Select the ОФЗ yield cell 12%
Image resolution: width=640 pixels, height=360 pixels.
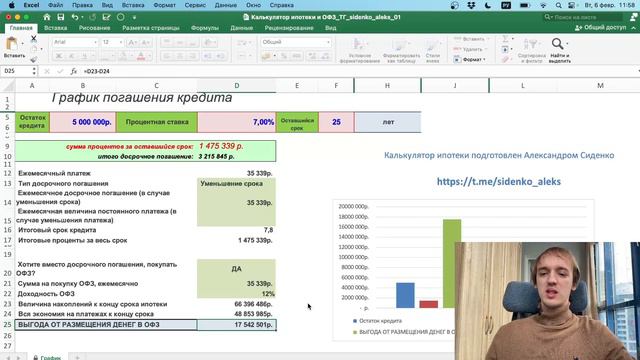[236, 294]
